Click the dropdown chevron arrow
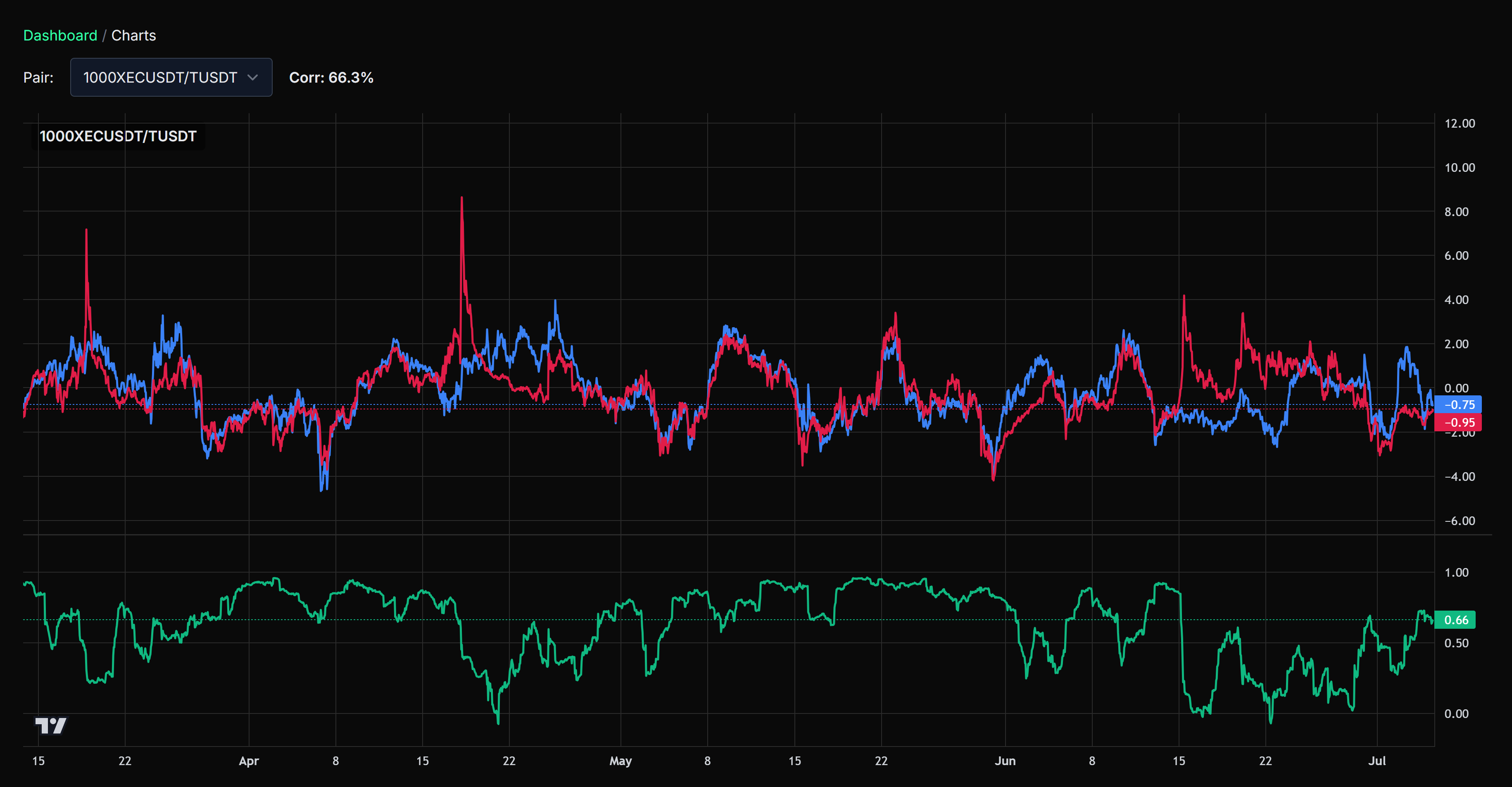The height and width of the screenshot is (787, 1512). click(253, 78)
